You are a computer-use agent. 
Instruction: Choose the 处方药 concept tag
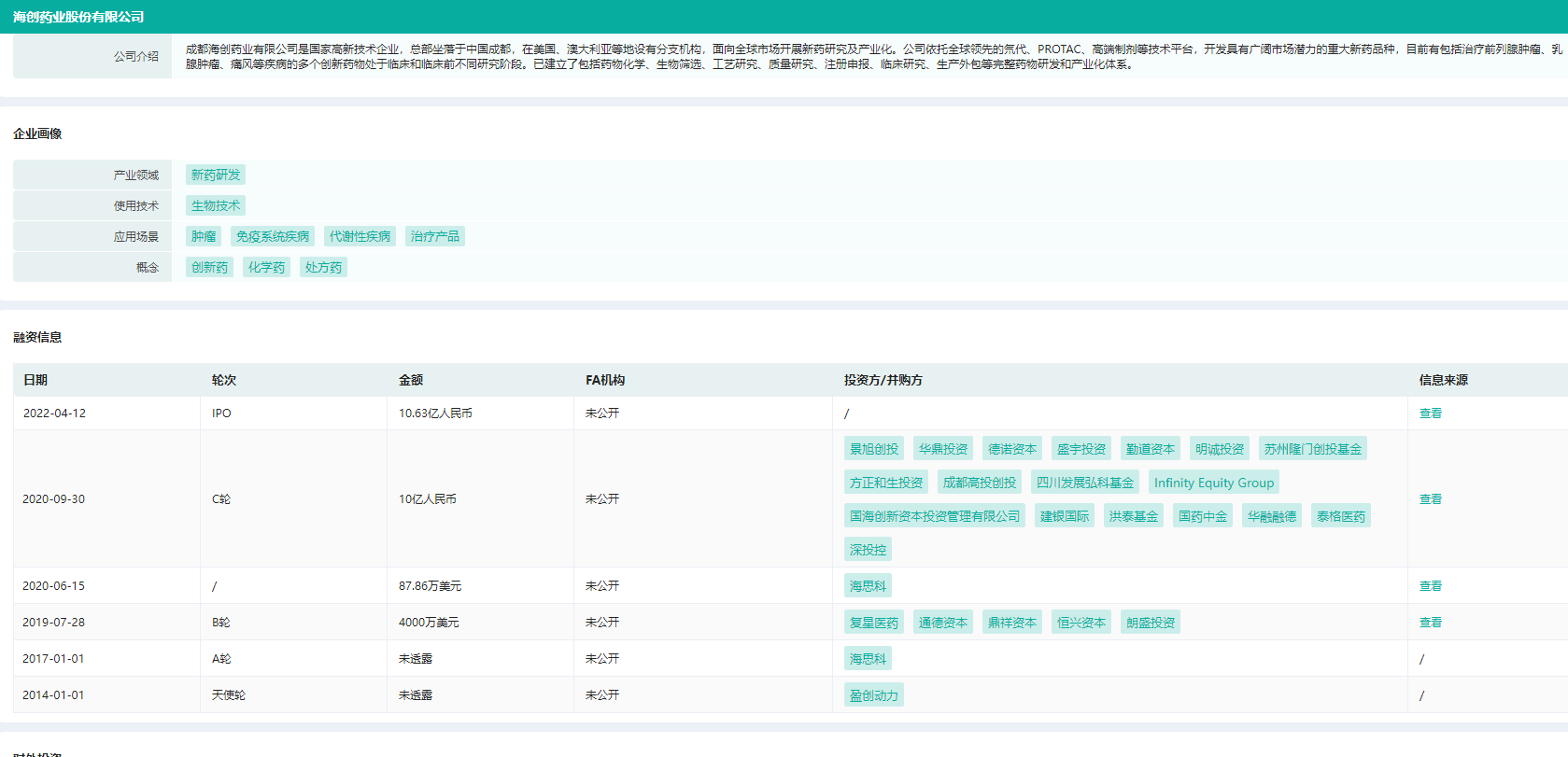[x=323, y=267]
